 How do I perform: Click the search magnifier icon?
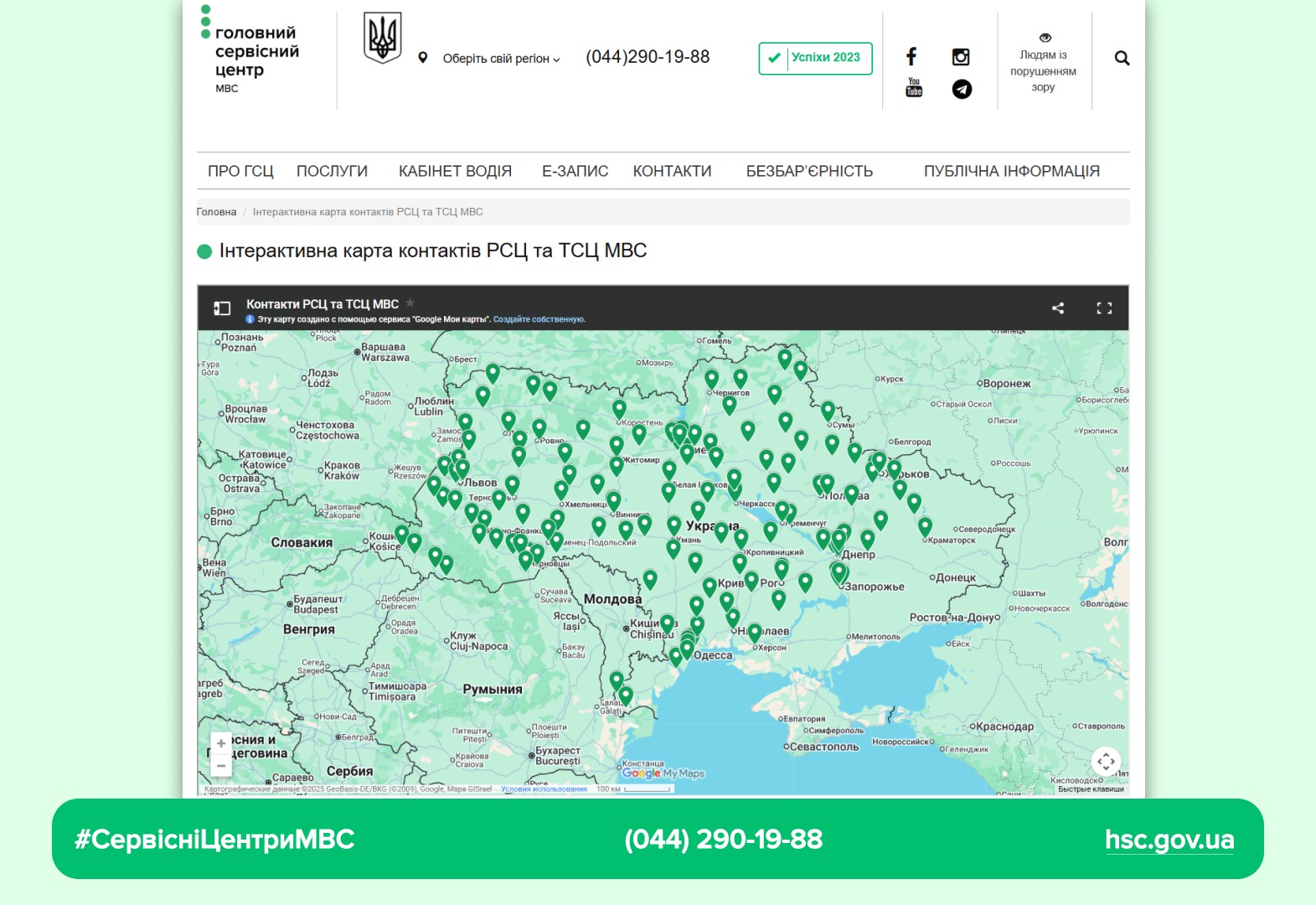click(1122, 59)
